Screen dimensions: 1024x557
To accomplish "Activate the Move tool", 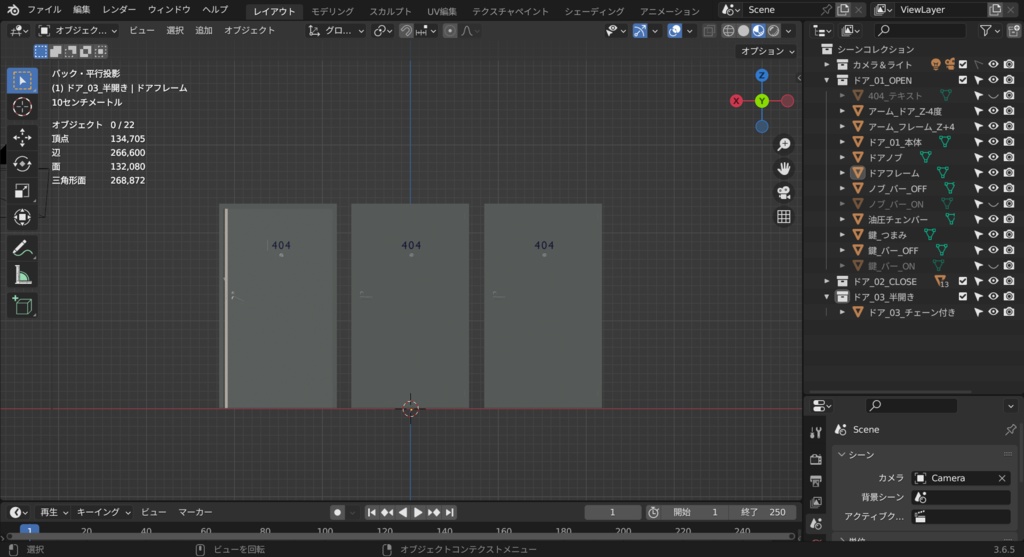I will pos(22,137).
